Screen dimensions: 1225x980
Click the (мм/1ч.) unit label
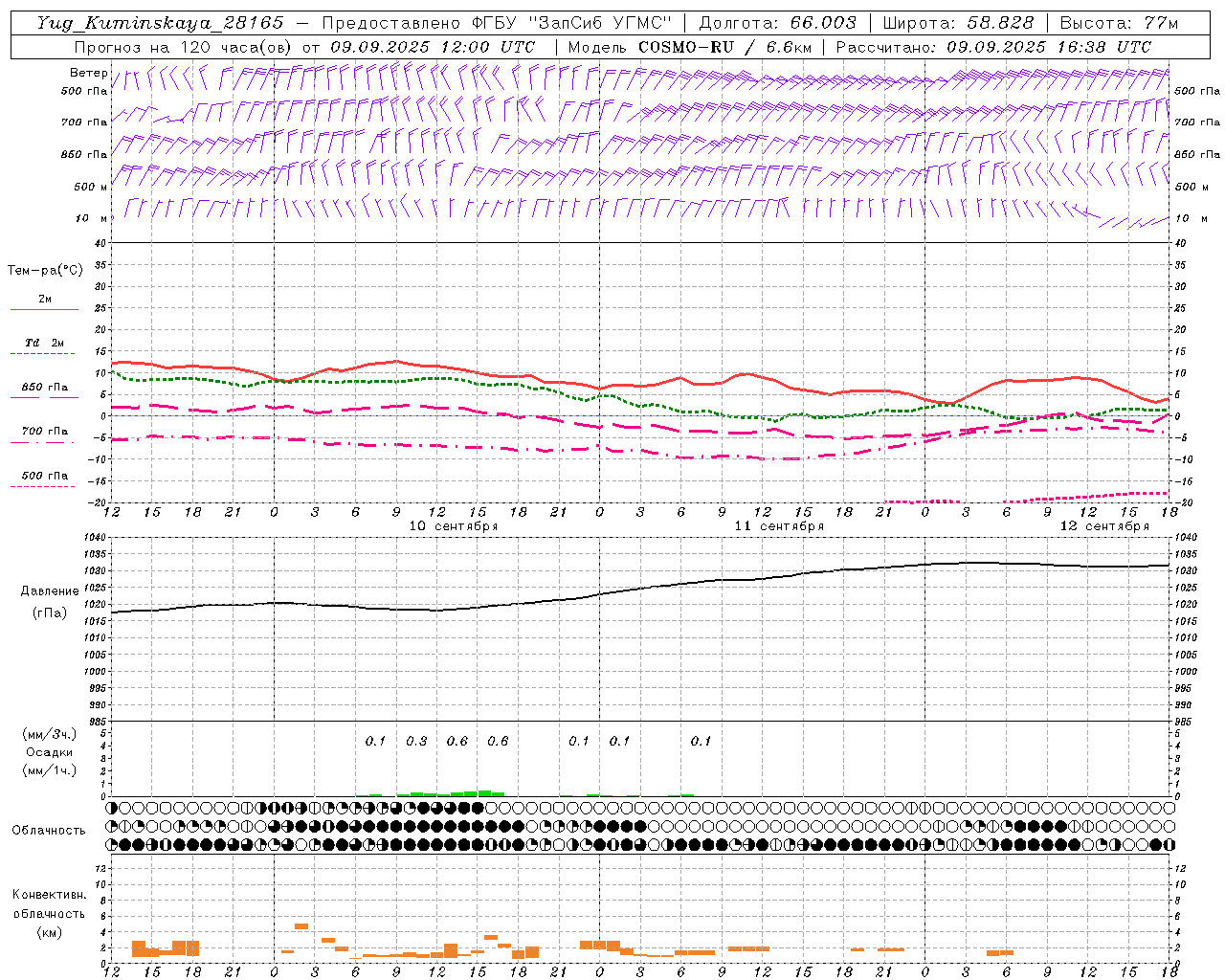click(50, 770)
